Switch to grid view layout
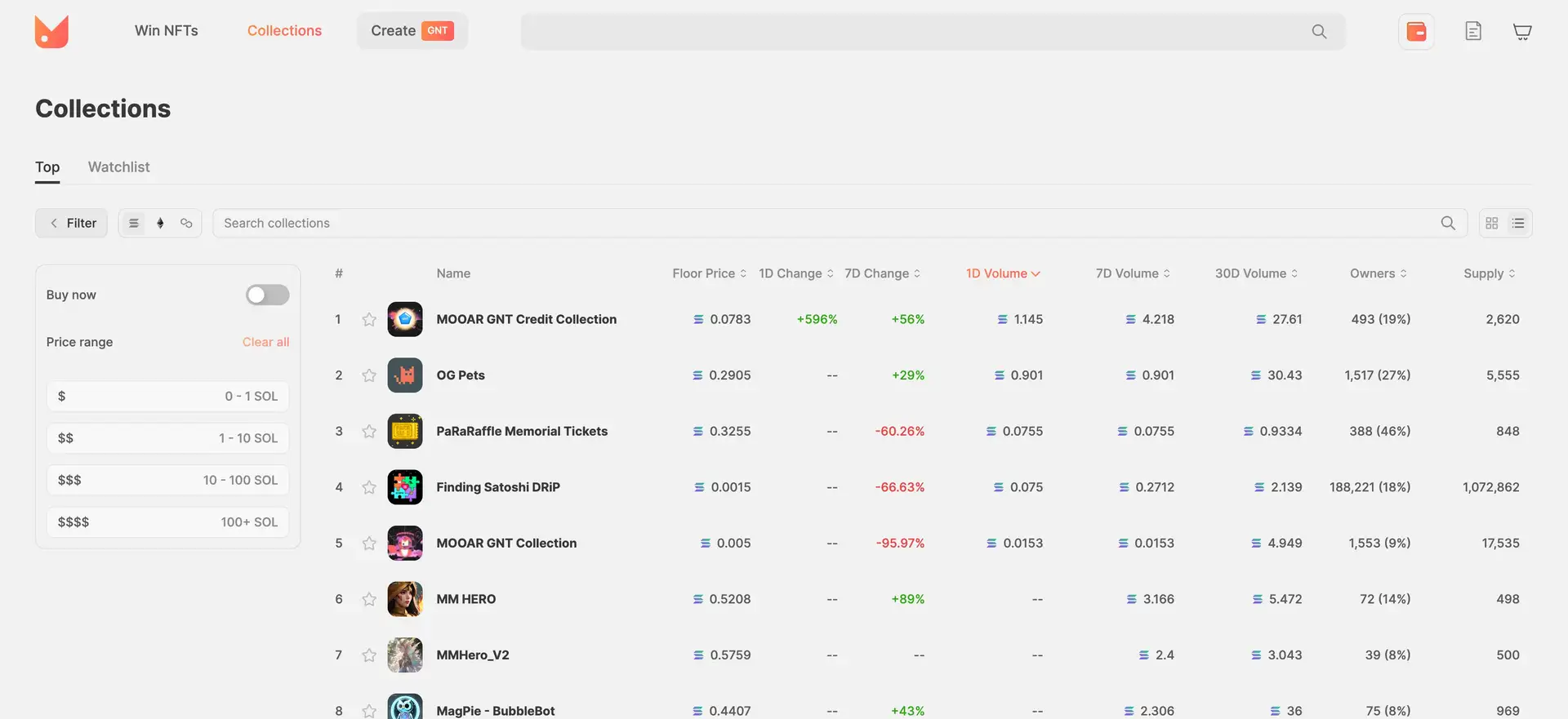This screenshot has width=1568, height=719. [1492, 223]
